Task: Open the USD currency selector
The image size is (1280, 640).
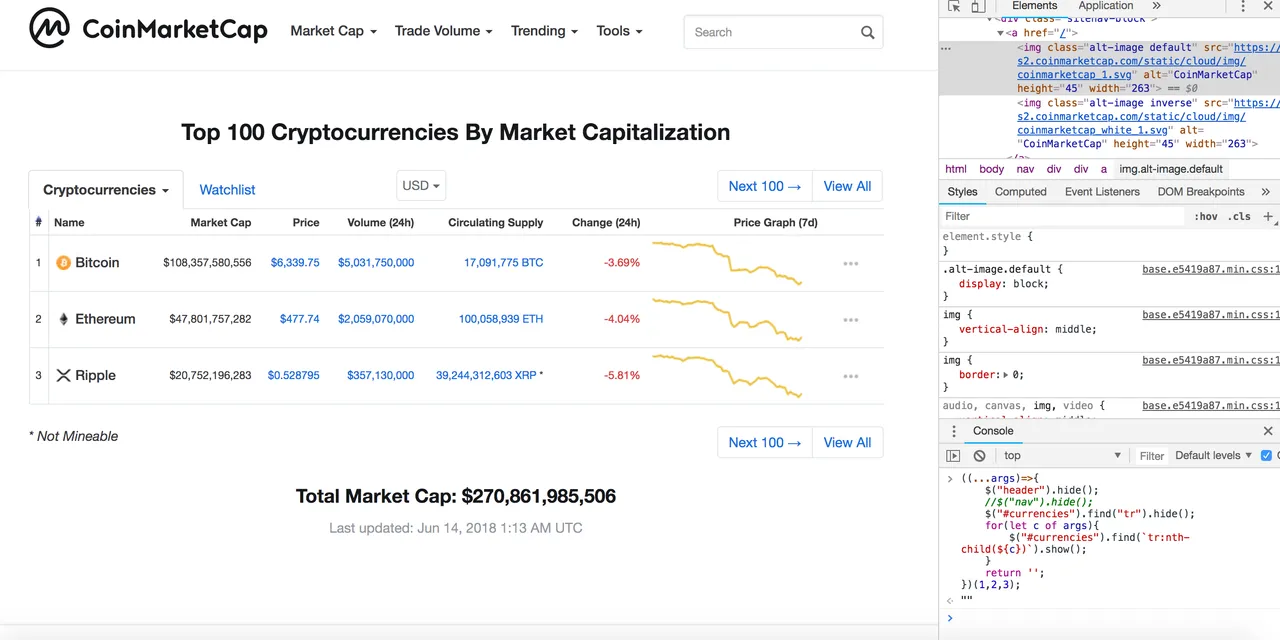Action: coord(421,186)
